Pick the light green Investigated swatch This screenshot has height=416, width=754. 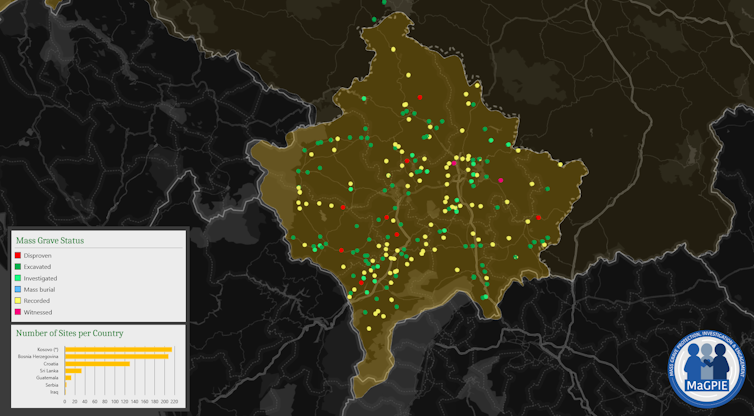point(19,277)
